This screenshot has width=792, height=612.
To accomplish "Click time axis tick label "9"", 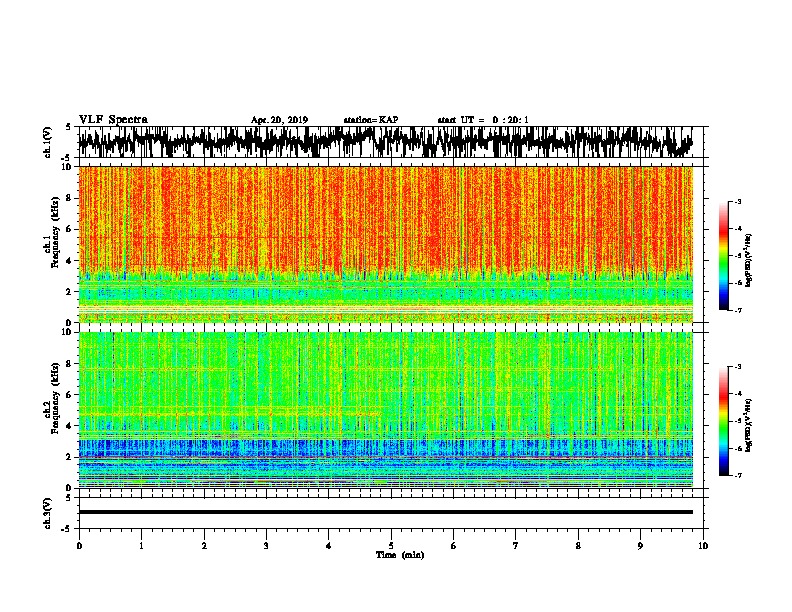I will [x=640, y=546].
